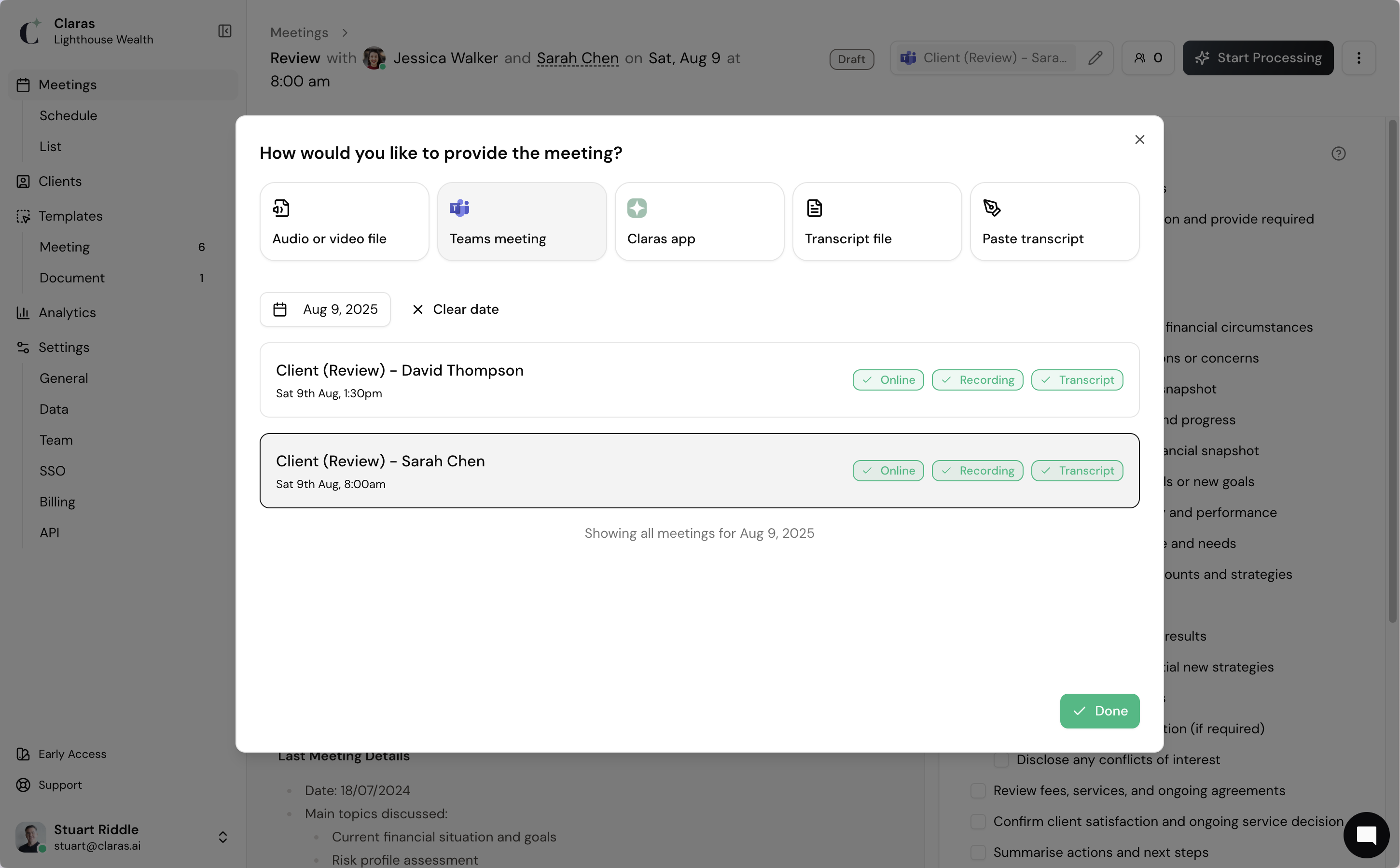Open Team settings
1400x868 pixels.
[x=56, y=440]
